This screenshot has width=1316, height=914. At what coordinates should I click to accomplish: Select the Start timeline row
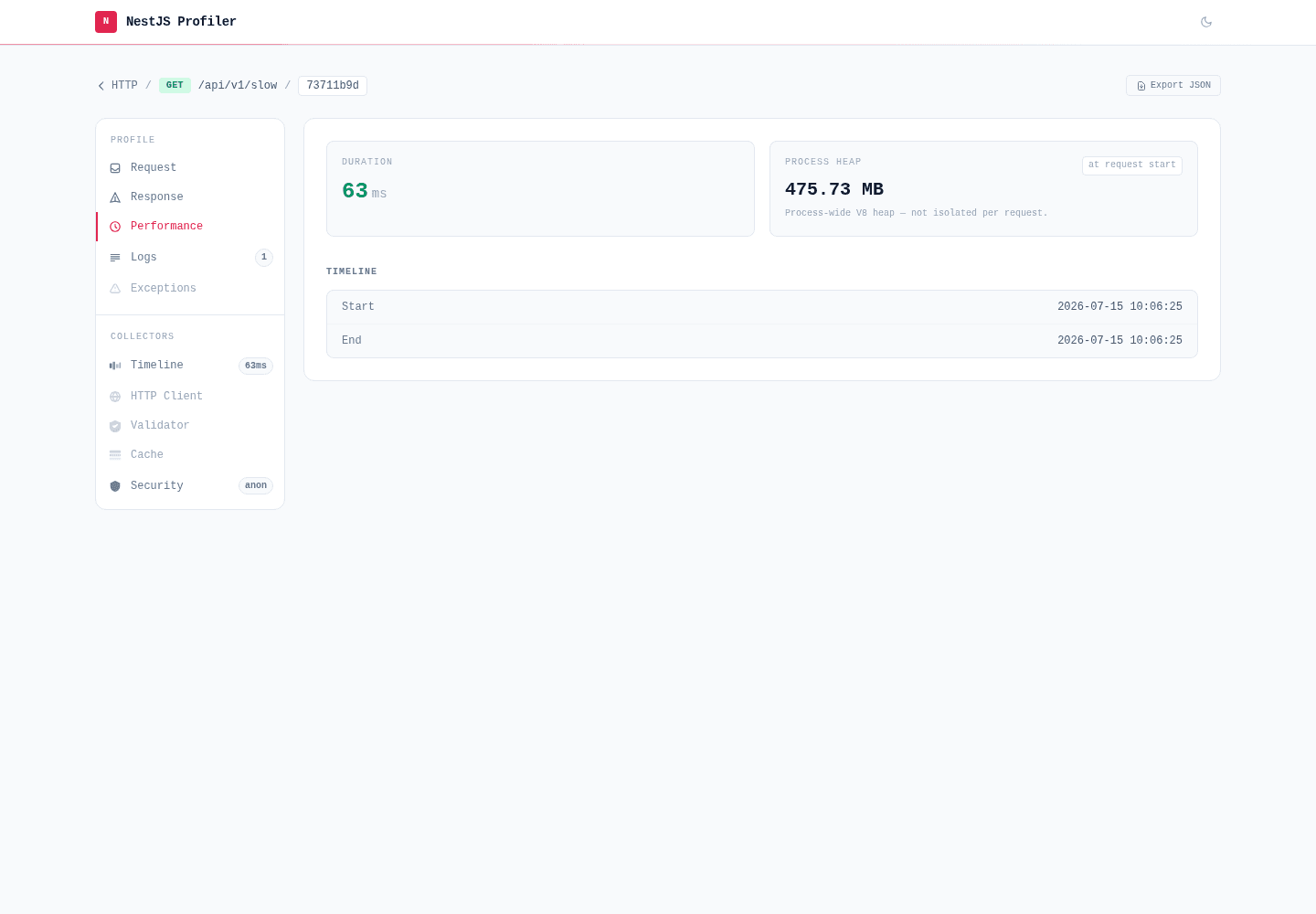coord(762,307)
